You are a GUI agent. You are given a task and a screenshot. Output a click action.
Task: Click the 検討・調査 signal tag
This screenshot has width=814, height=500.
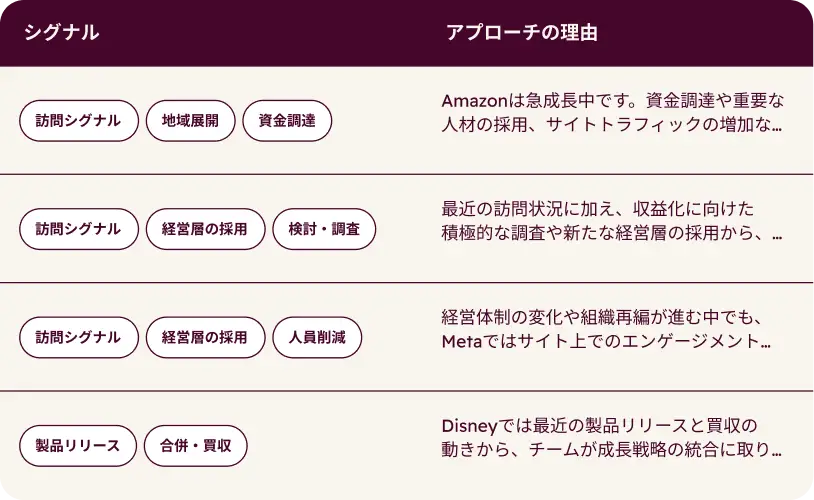pos(324,229)
